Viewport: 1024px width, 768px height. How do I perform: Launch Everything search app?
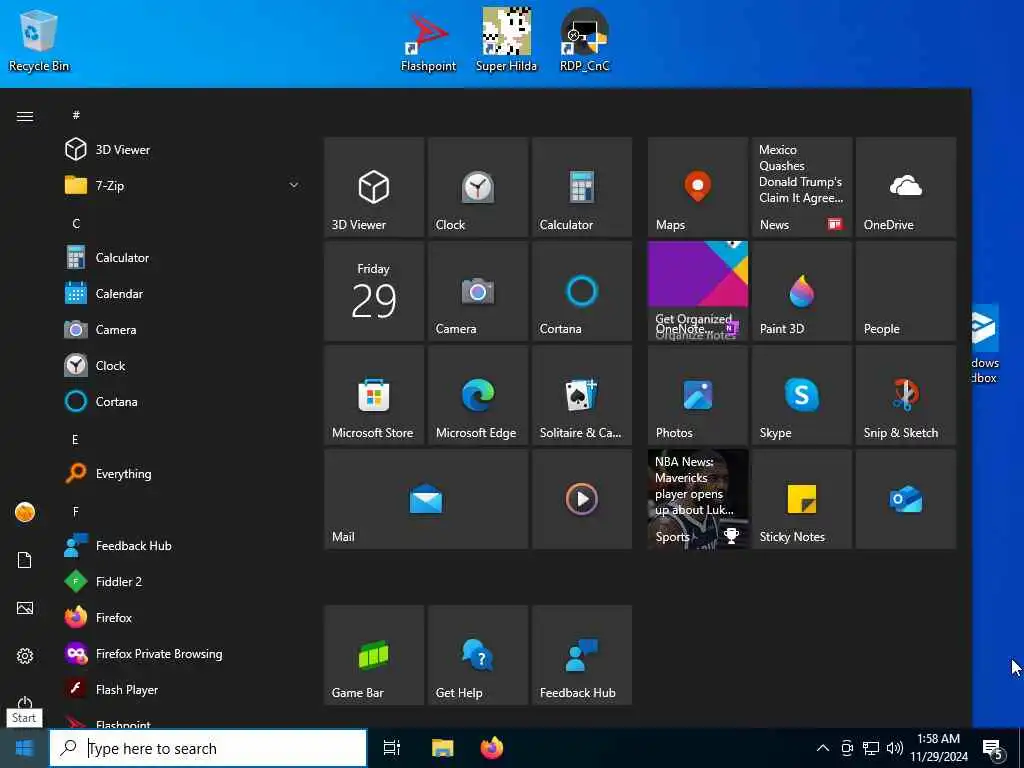click(x=183, y=473)
